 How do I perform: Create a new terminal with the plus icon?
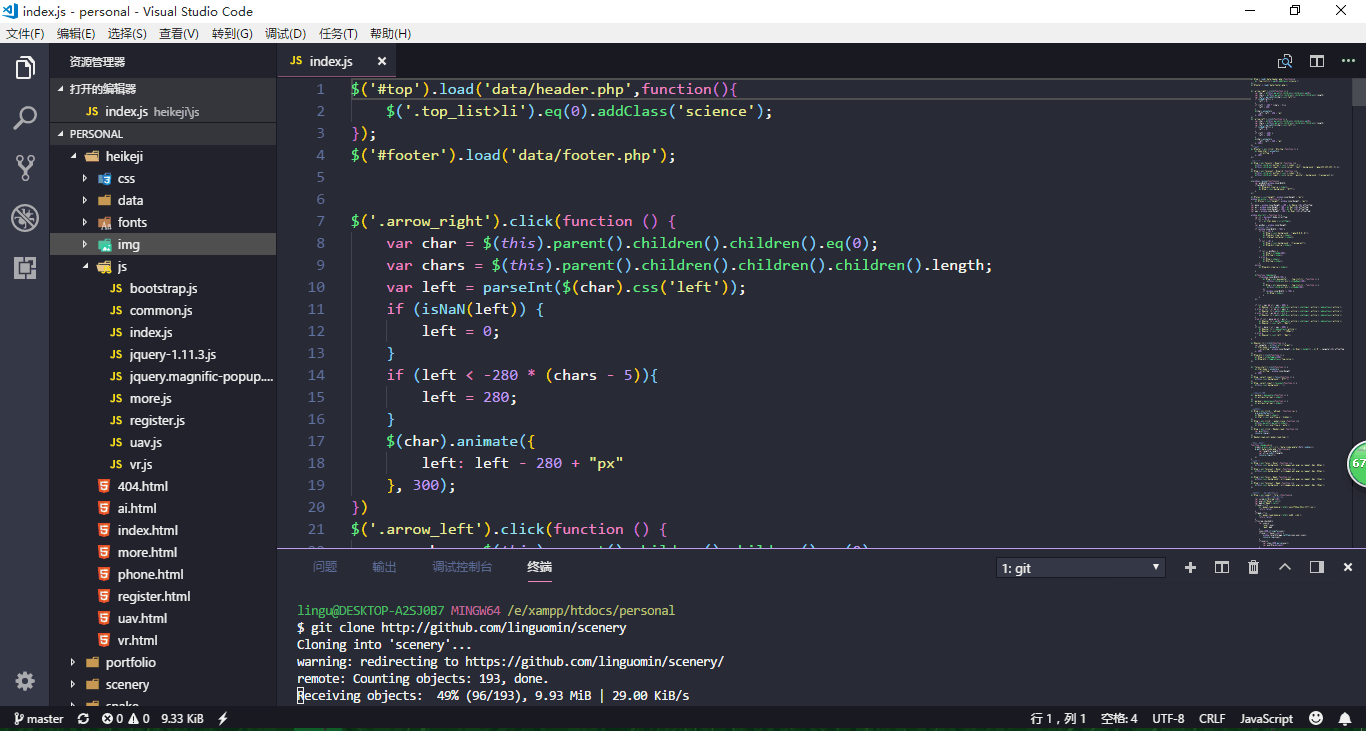coord(1190,567)
